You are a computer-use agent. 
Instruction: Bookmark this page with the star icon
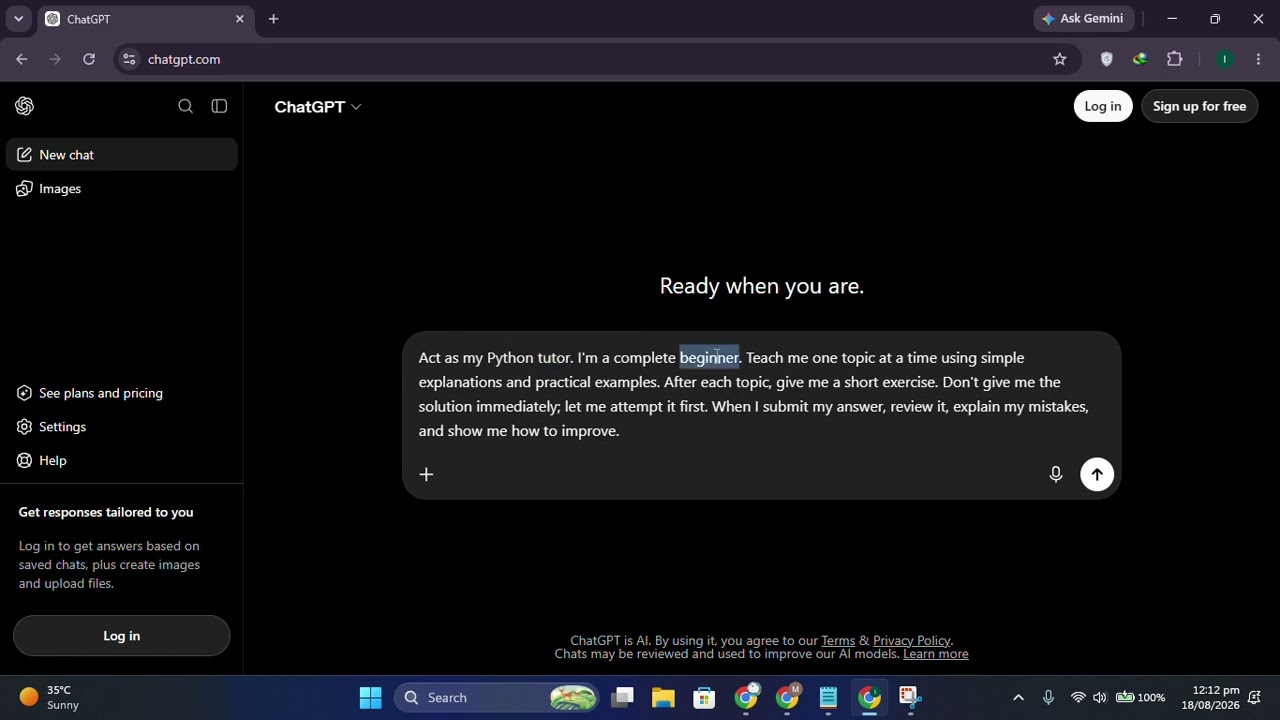1059,59
